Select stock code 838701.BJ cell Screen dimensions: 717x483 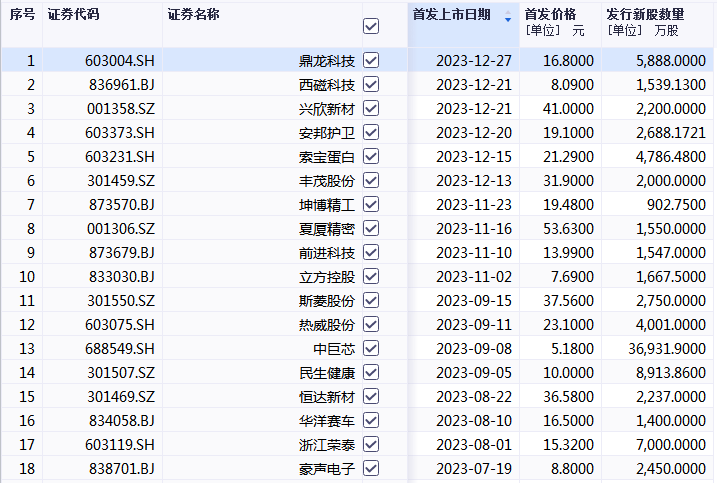[x=121, y=468]
